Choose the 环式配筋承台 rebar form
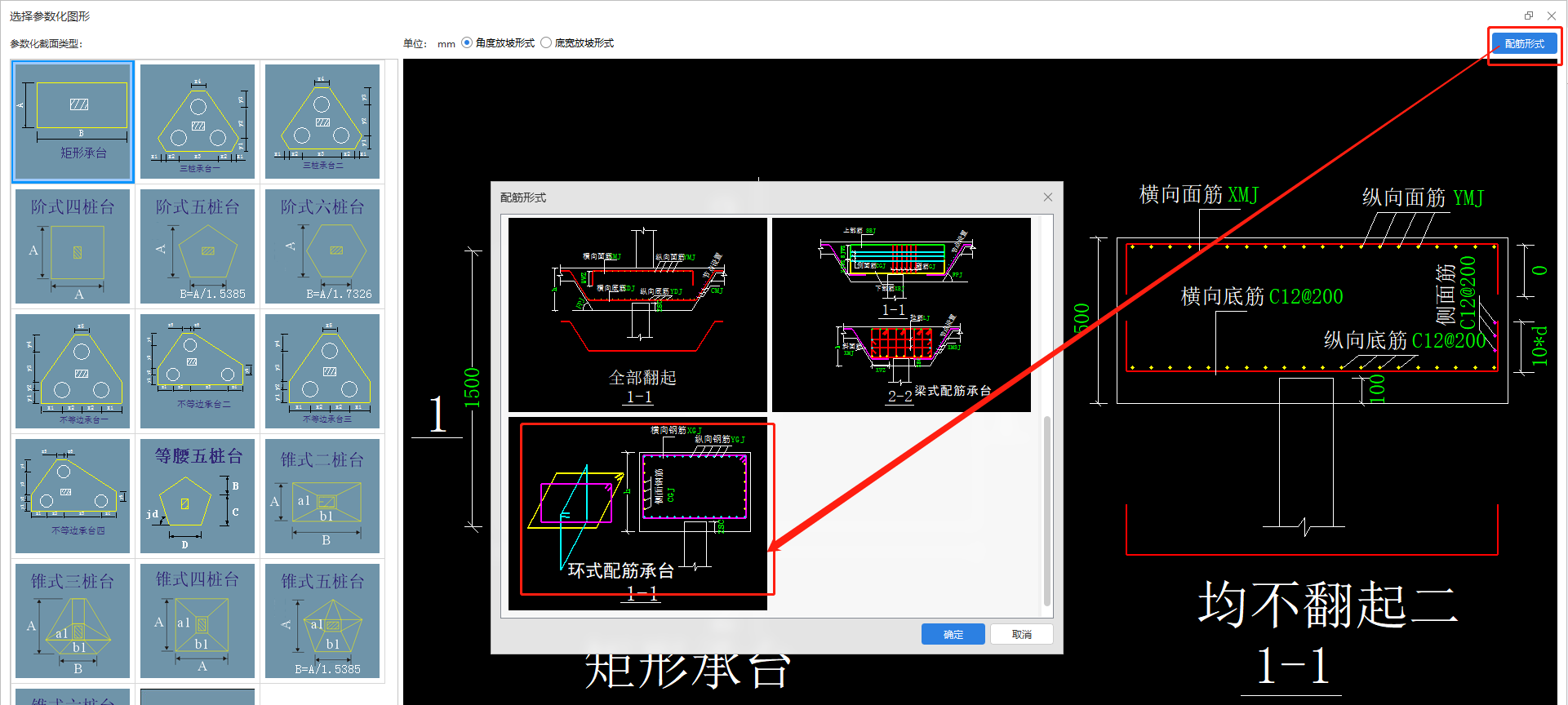The height and width of the screenshot is (705, 1568). click(637, 513)
